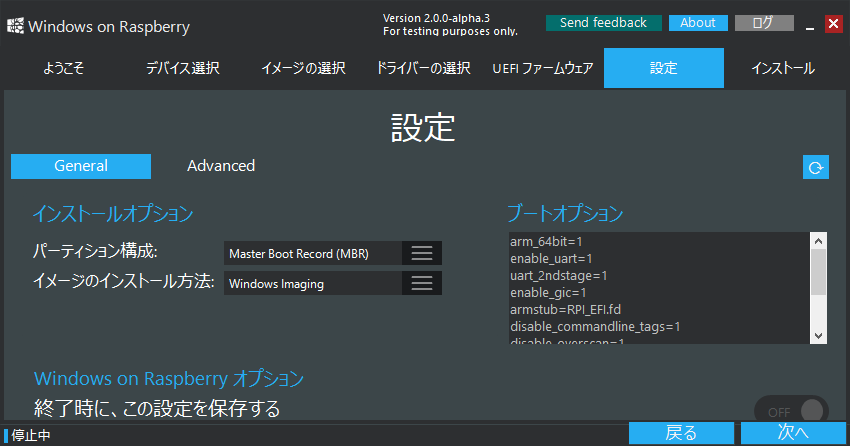Click the armstub=RPI_EFI.fd line

coord(565,310)
